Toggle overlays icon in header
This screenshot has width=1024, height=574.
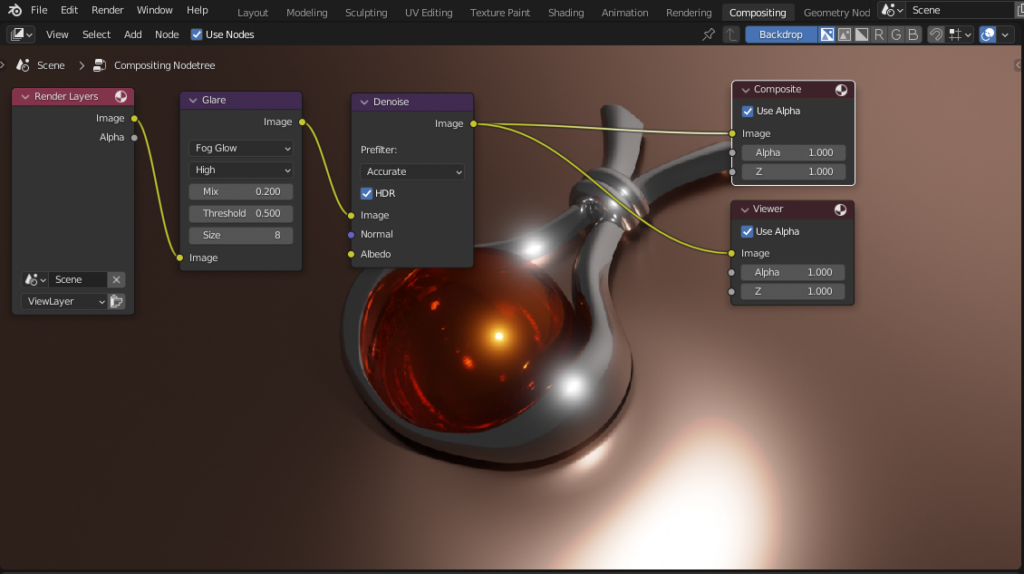[x=988, y=34]
